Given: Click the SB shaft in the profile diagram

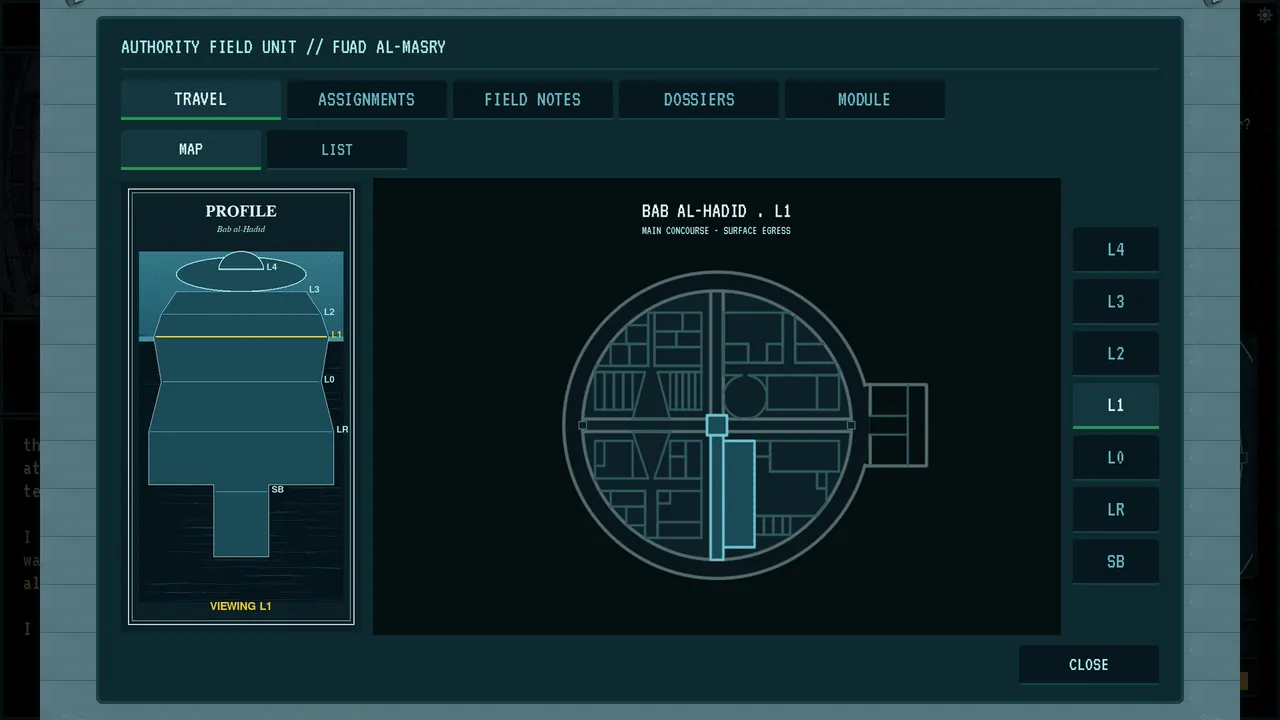Looking at the screenshot, I should [x=241, y=522].
